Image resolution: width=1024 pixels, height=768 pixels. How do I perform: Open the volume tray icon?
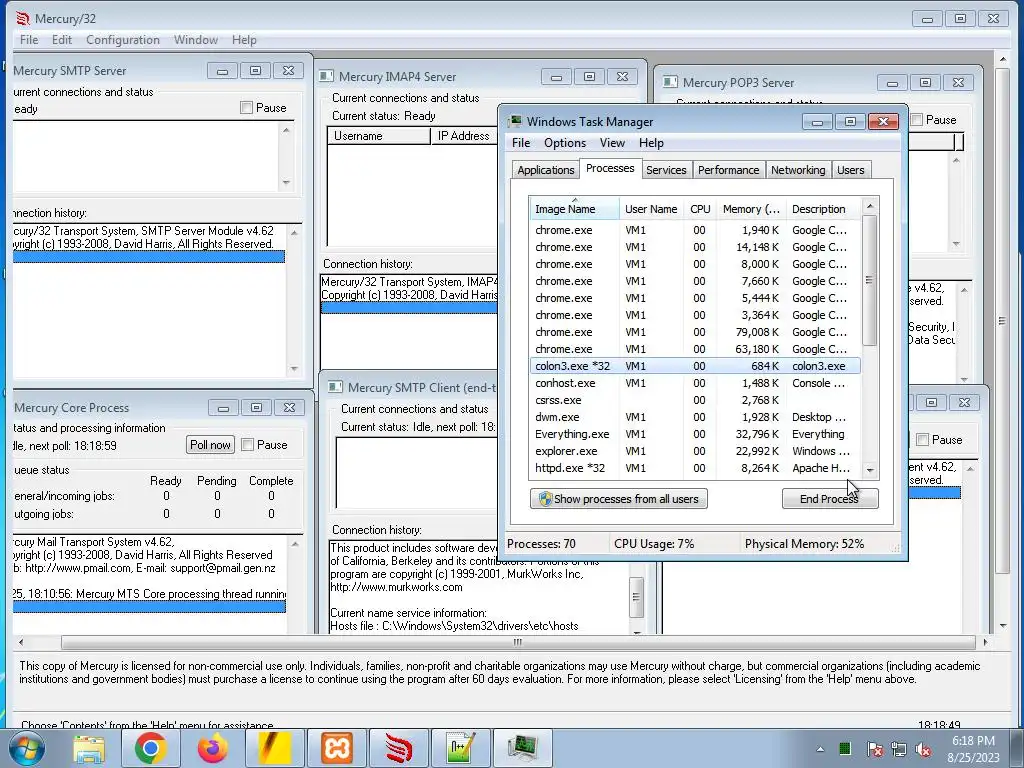[923, 749]
